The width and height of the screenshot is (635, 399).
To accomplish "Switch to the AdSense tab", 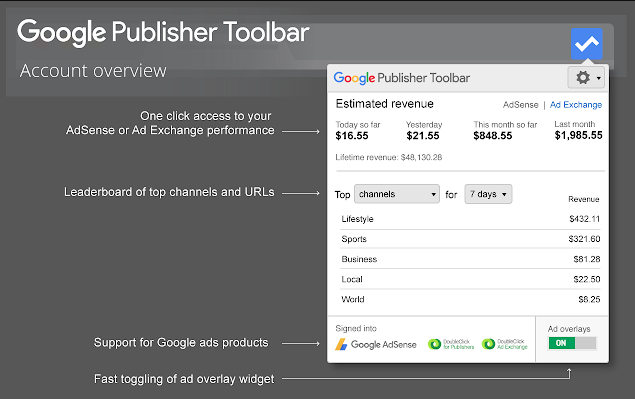I will pos(520,105).
